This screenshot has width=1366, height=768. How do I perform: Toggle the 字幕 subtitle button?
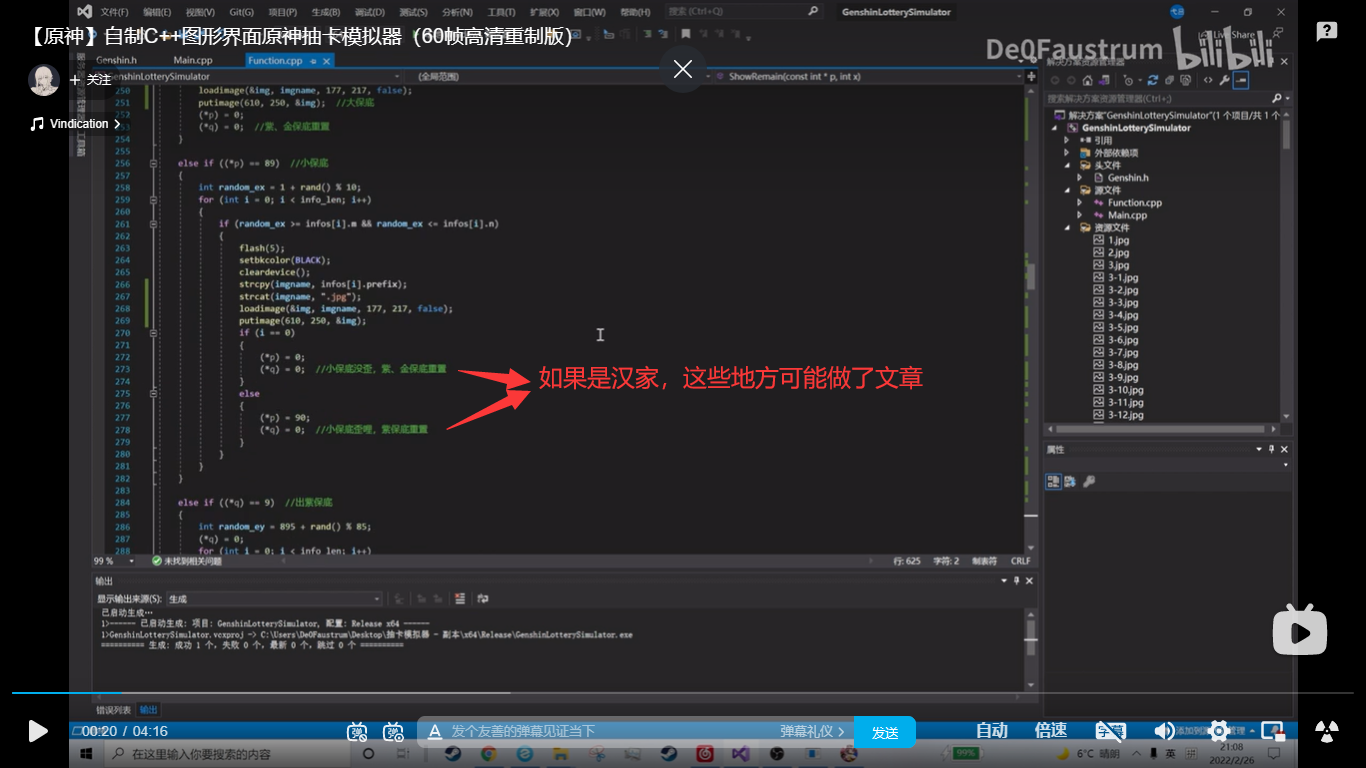(x=1110, y=731)
